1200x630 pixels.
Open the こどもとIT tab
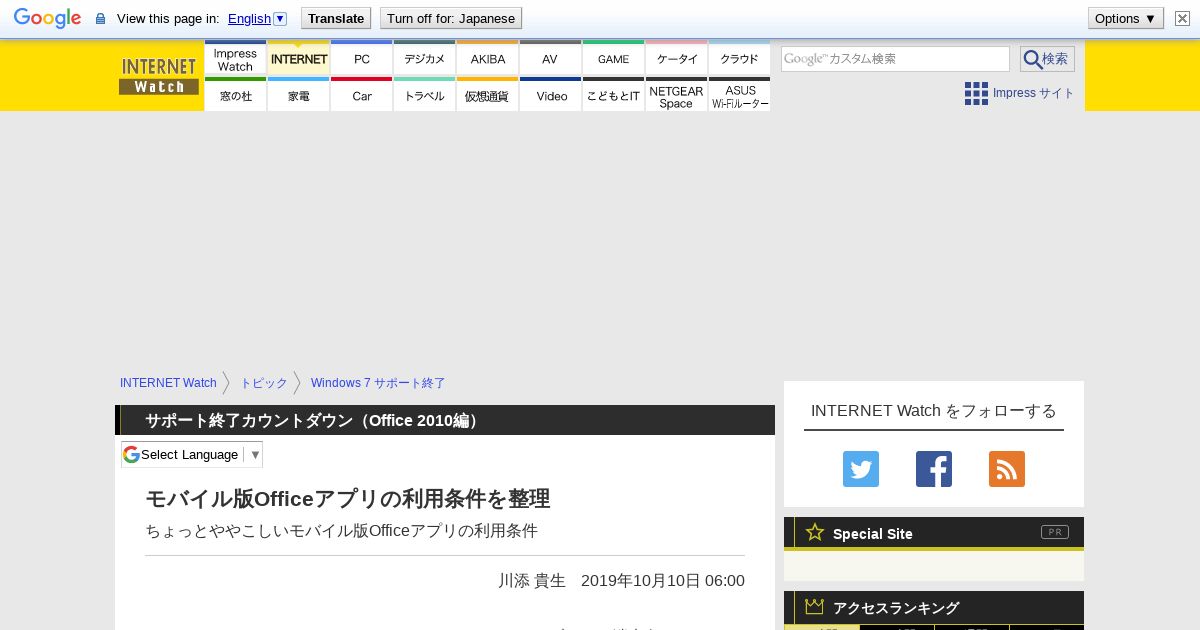613,95
